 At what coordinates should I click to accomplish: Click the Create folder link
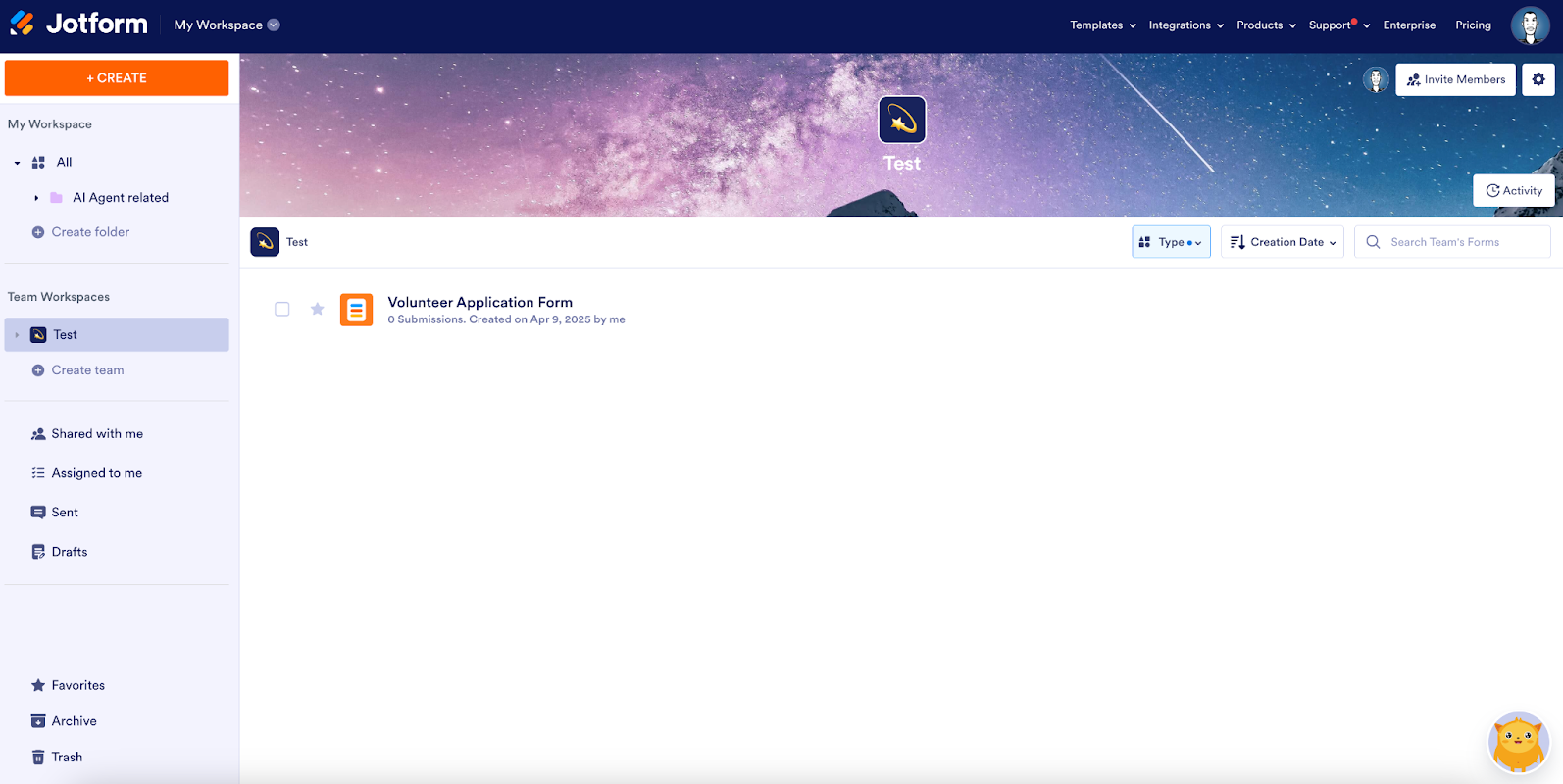tap(90, 232)
